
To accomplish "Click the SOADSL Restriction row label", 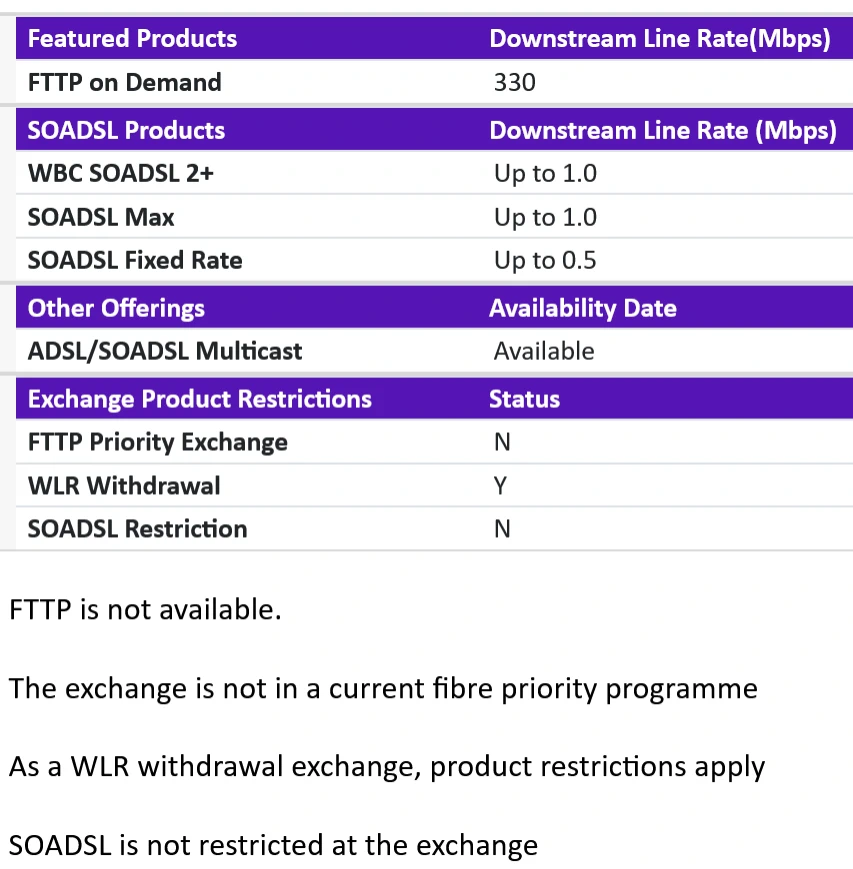I will click(137, 528).
